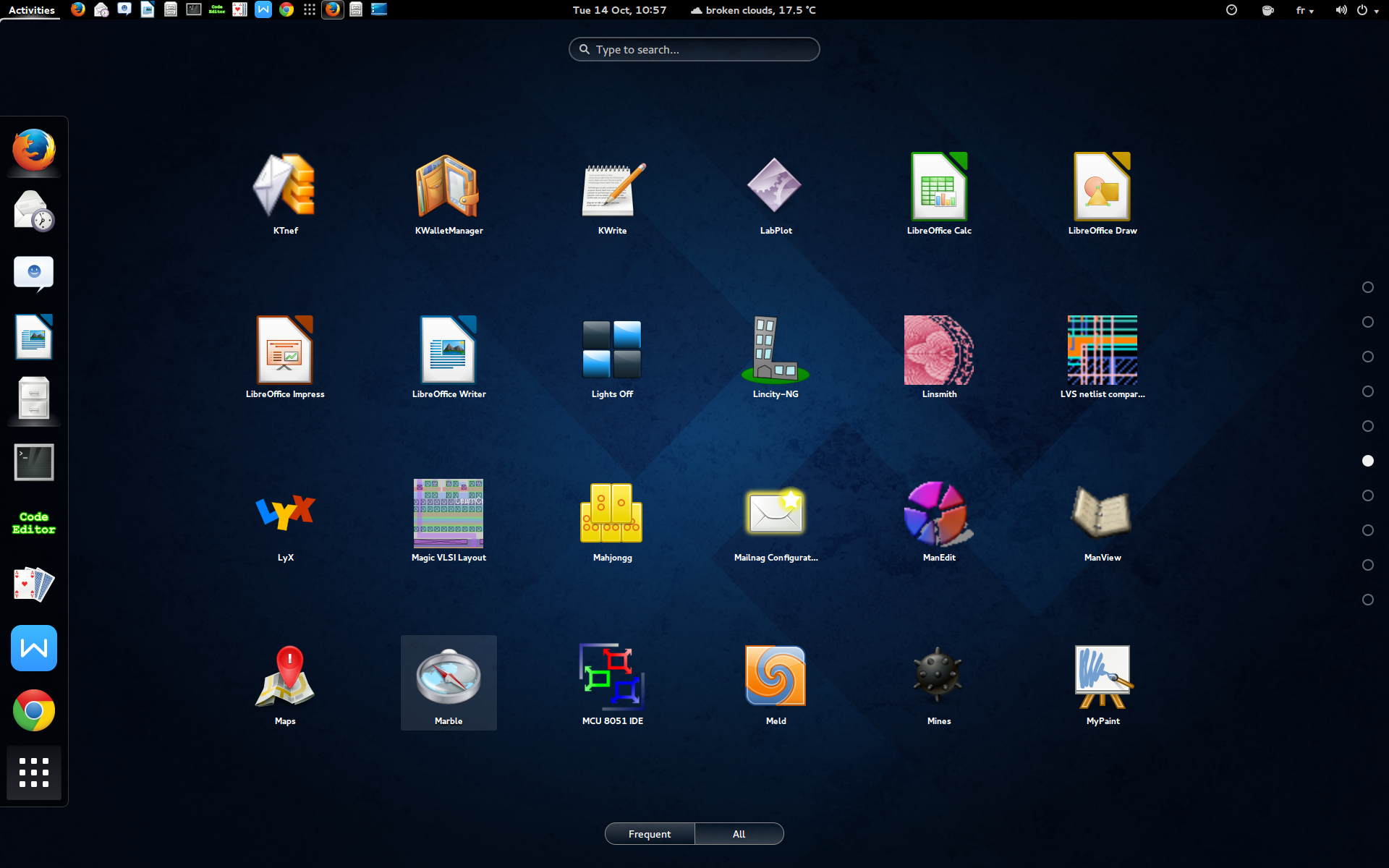This screenshot has height=868, width=1389.
Task: Open Mailnag Configuration
Action: click(x=776, y=520)
